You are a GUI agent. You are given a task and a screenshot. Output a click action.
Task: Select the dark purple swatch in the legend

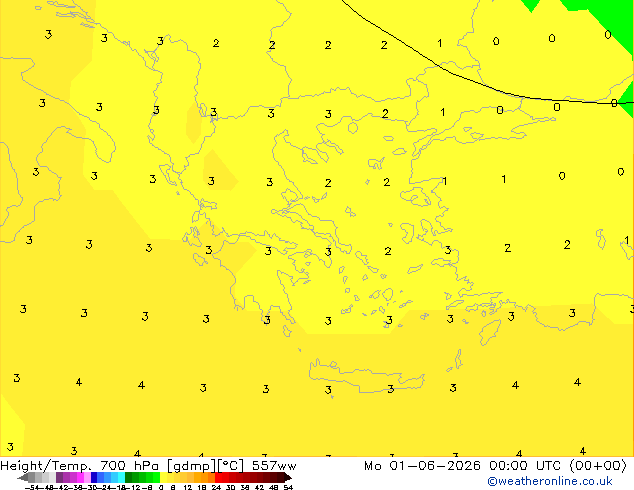[59, 477]
